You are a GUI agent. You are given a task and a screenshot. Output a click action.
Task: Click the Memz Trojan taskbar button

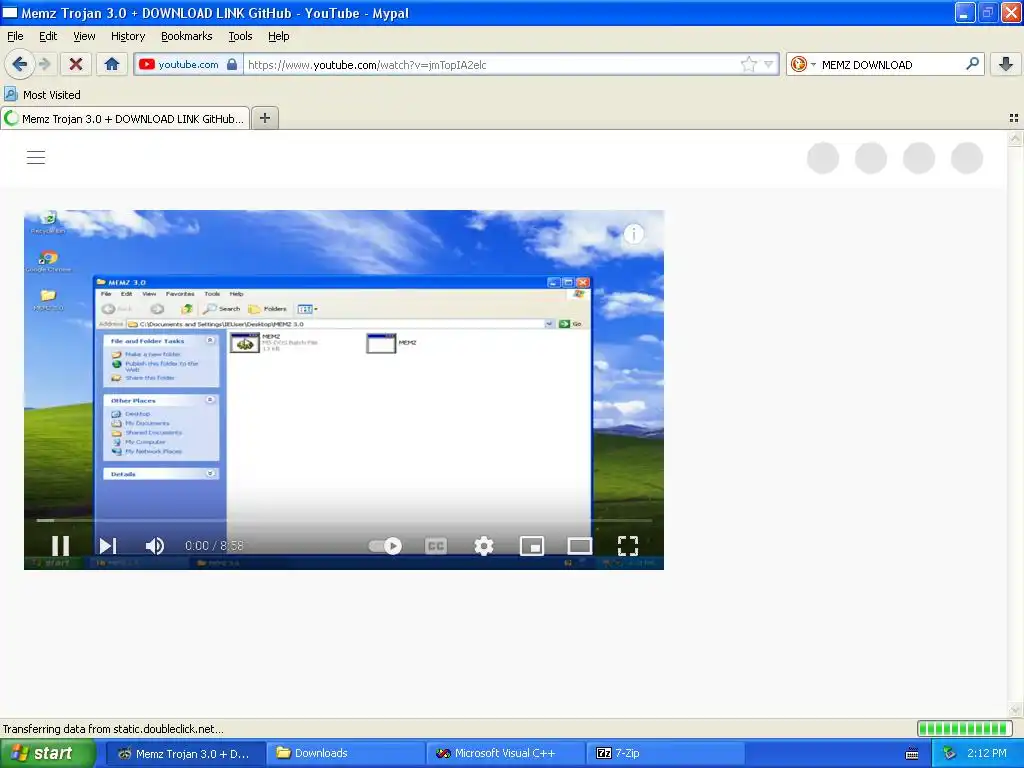click(x=186, y=753)
